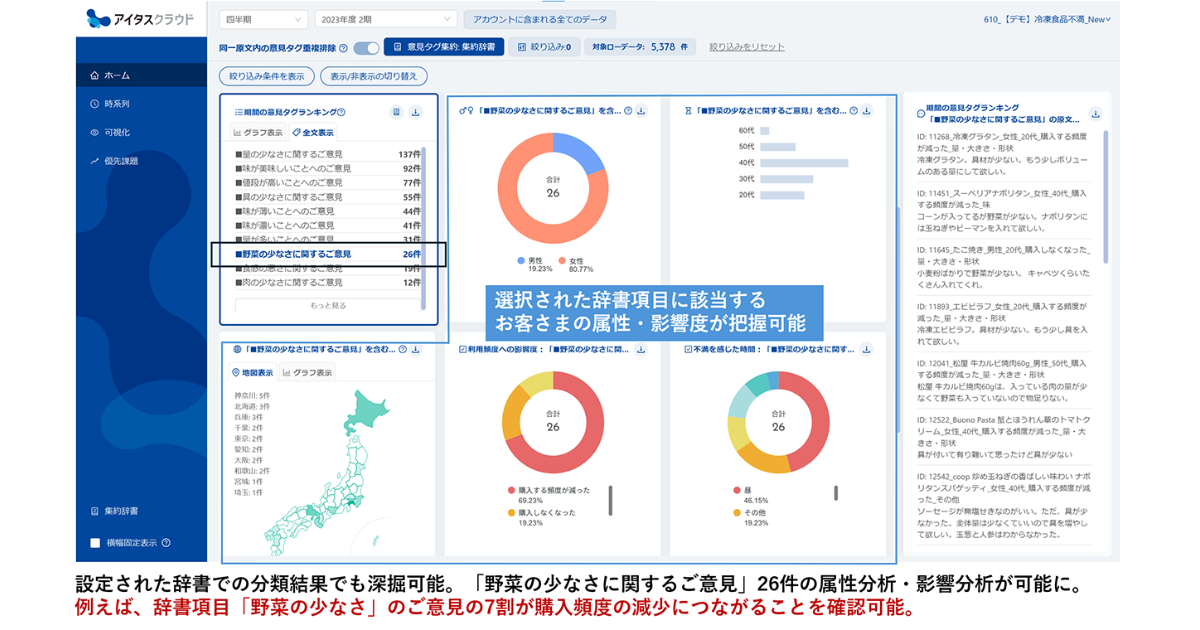Click もっと見る in tag ranking

coord(328,305)
